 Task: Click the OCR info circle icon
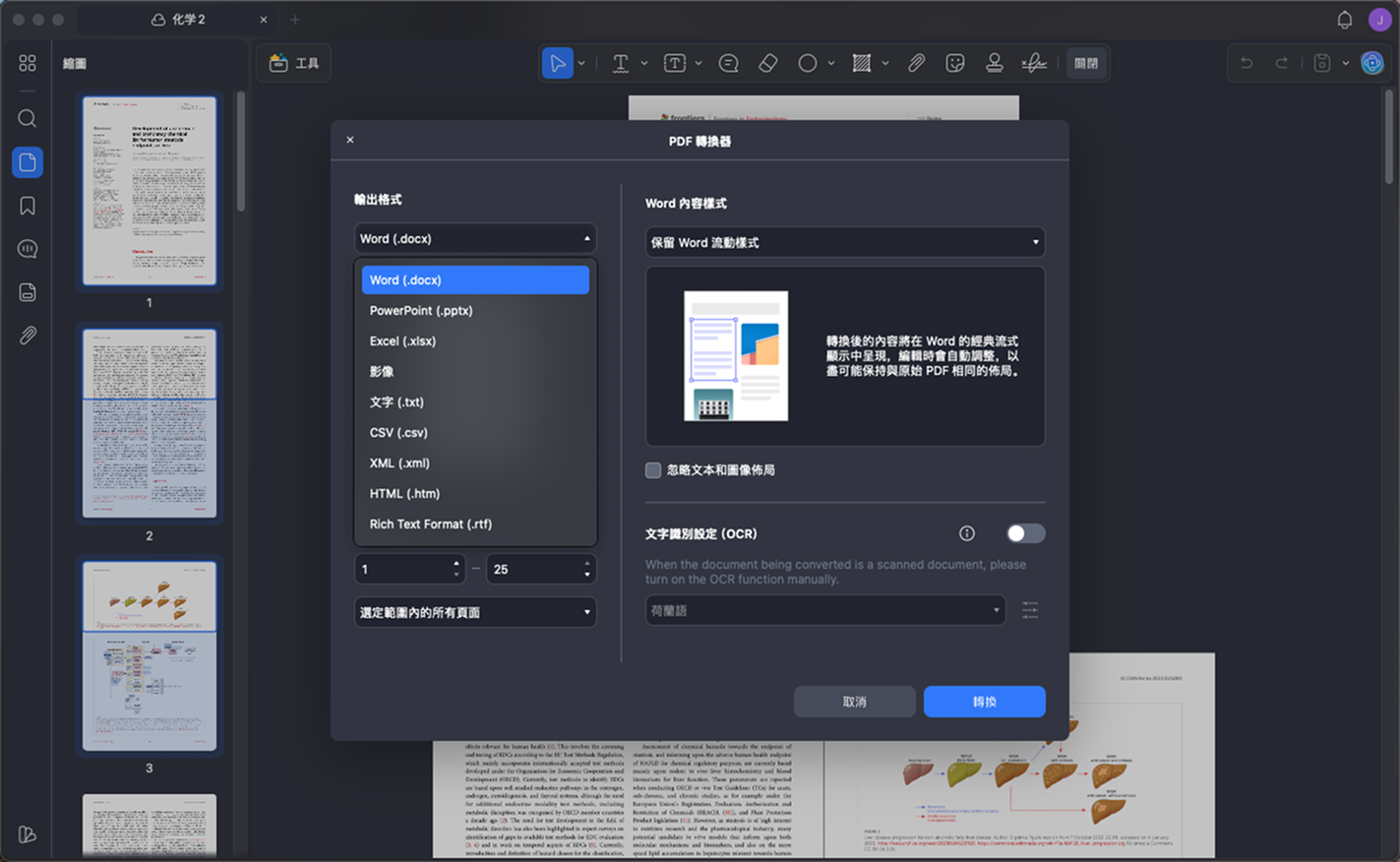pos(967,533)
